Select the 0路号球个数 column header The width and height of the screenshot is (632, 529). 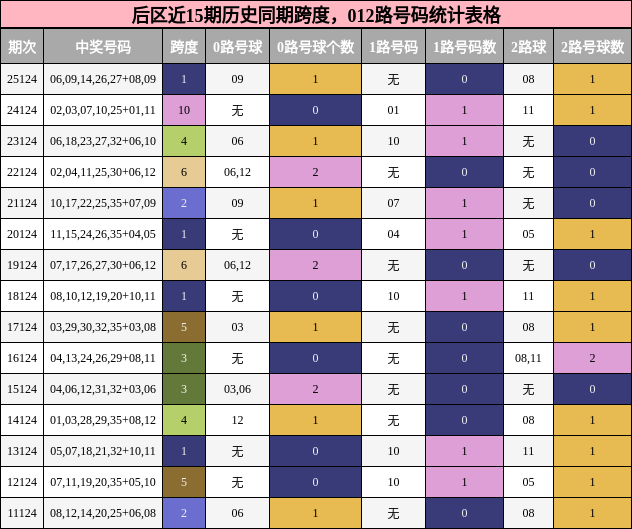tap(315, 46)
